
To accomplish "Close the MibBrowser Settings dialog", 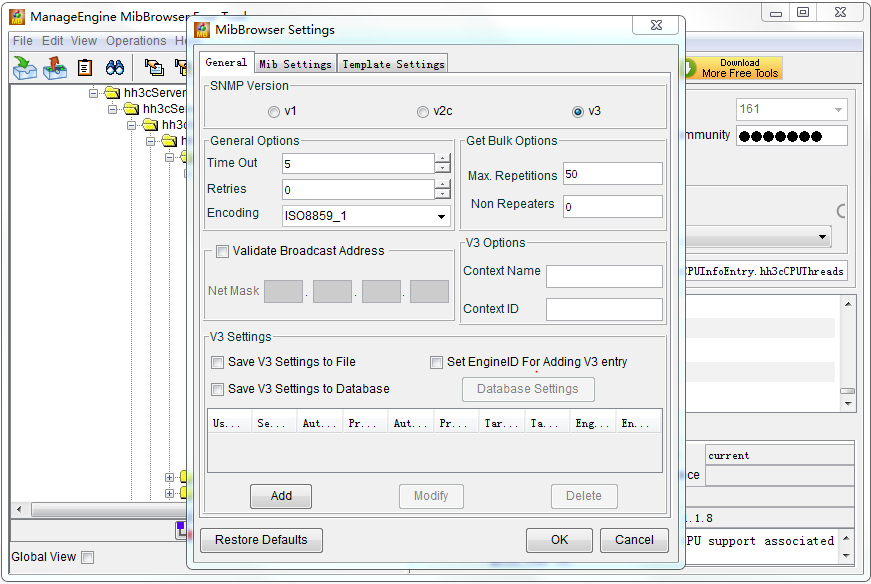I will point(656,25).
